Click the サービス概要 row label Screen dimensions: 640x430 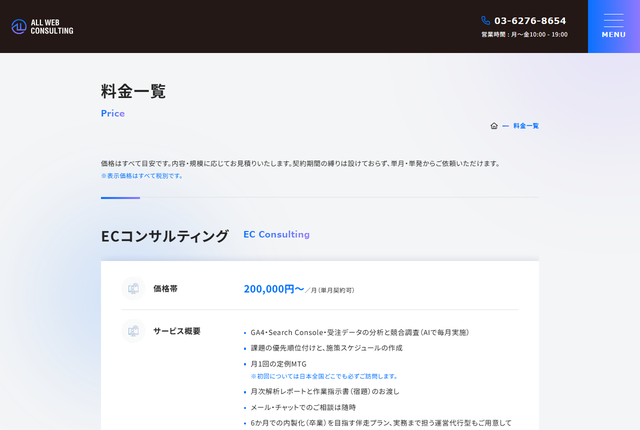click(x=177, y=331)
